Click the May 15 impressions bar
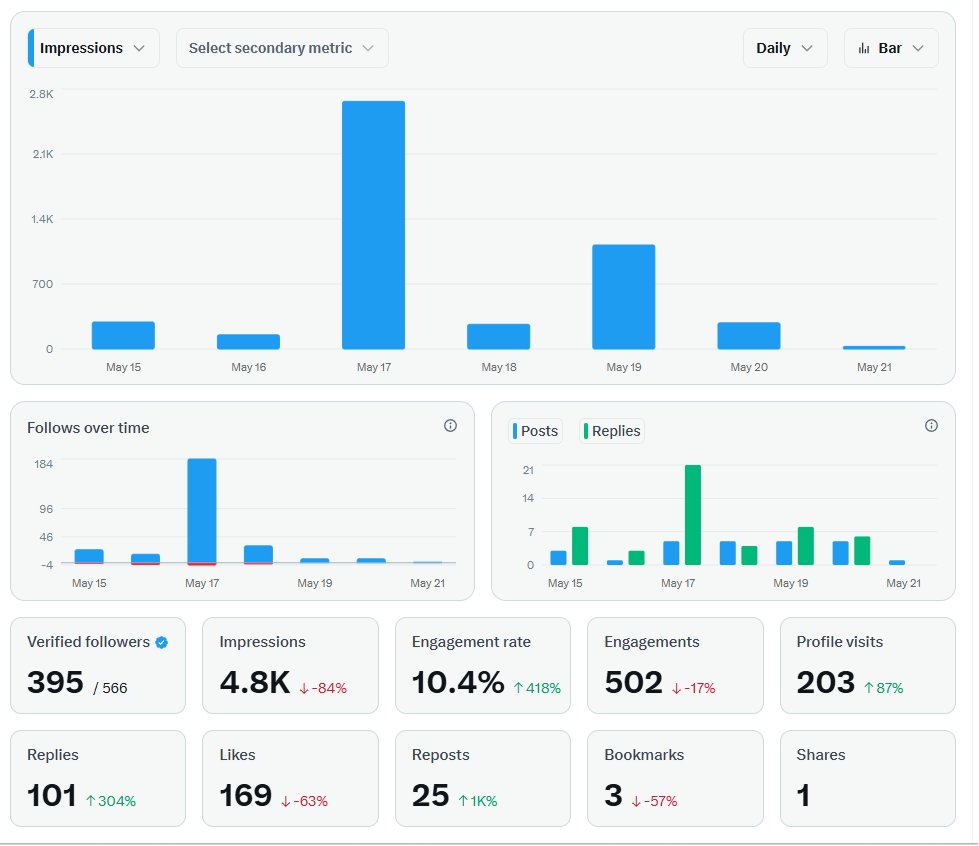This screenshot has height=846, width=979. 123,335
